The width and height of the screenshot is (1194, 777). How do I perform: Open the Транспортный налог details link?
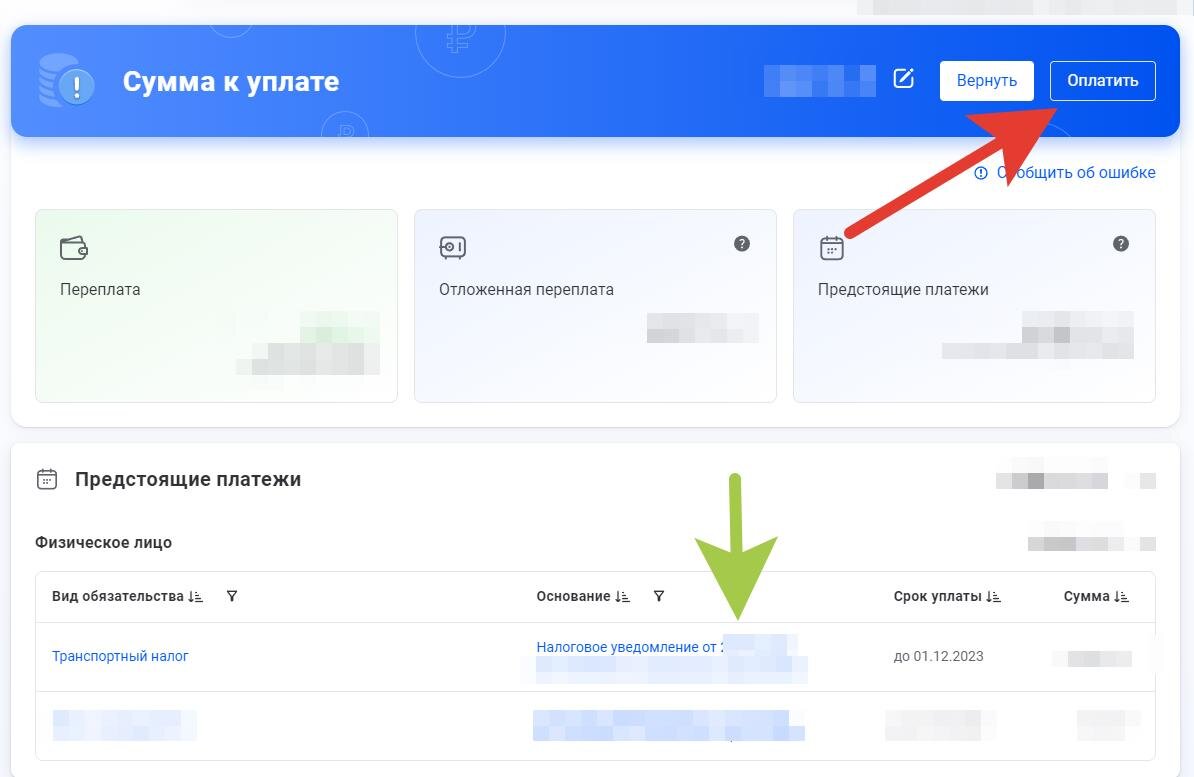tap(120, 656)
